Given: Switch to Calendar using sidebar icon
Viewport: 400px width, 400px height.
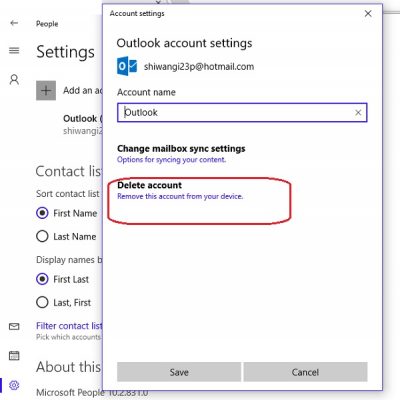Looking at the screenshot, I should click(14, 356).
